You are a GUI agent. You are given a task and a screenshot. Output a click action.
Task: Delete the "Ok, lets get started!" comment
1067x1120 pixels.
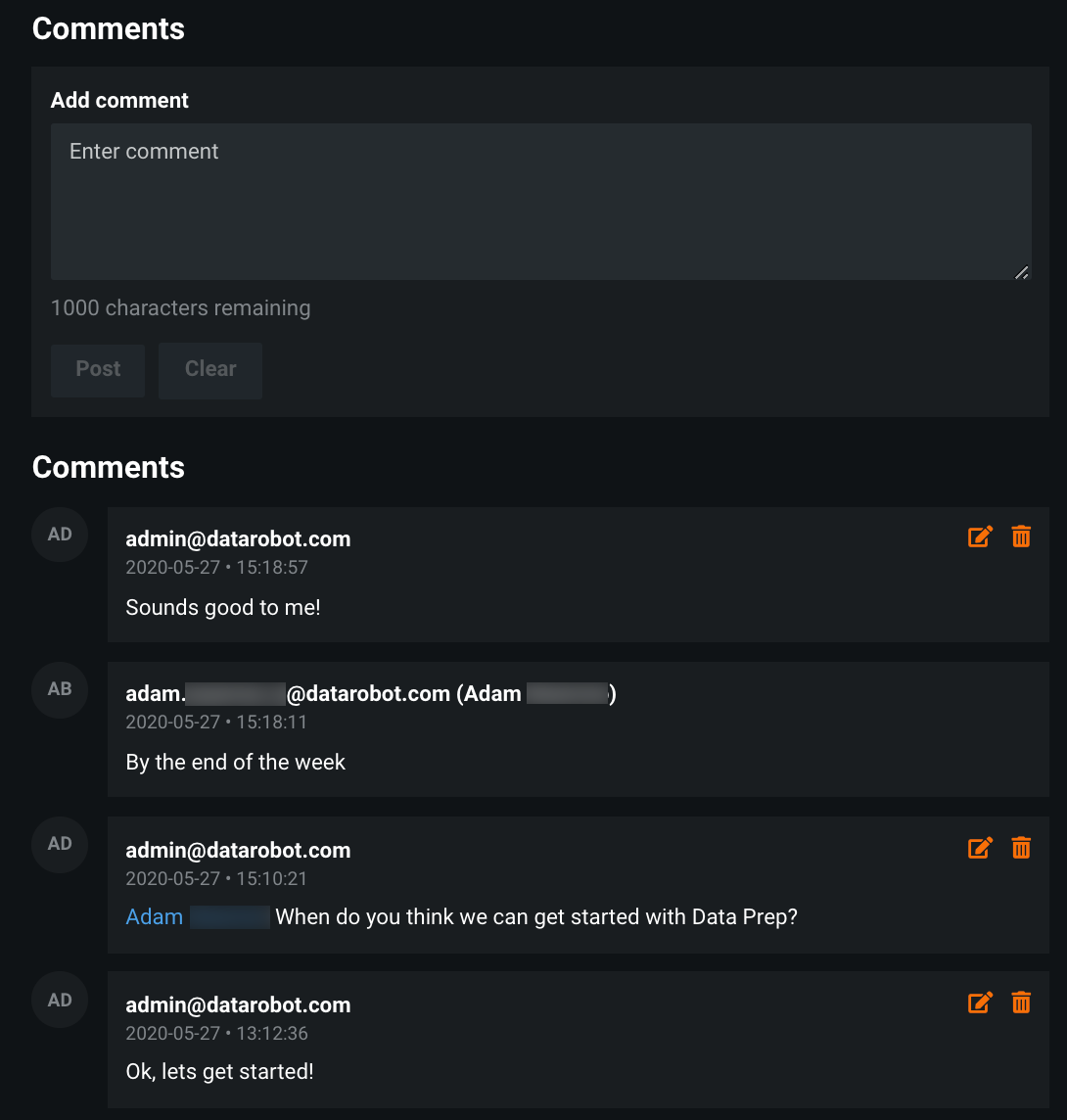[x=1021, y=1003]
